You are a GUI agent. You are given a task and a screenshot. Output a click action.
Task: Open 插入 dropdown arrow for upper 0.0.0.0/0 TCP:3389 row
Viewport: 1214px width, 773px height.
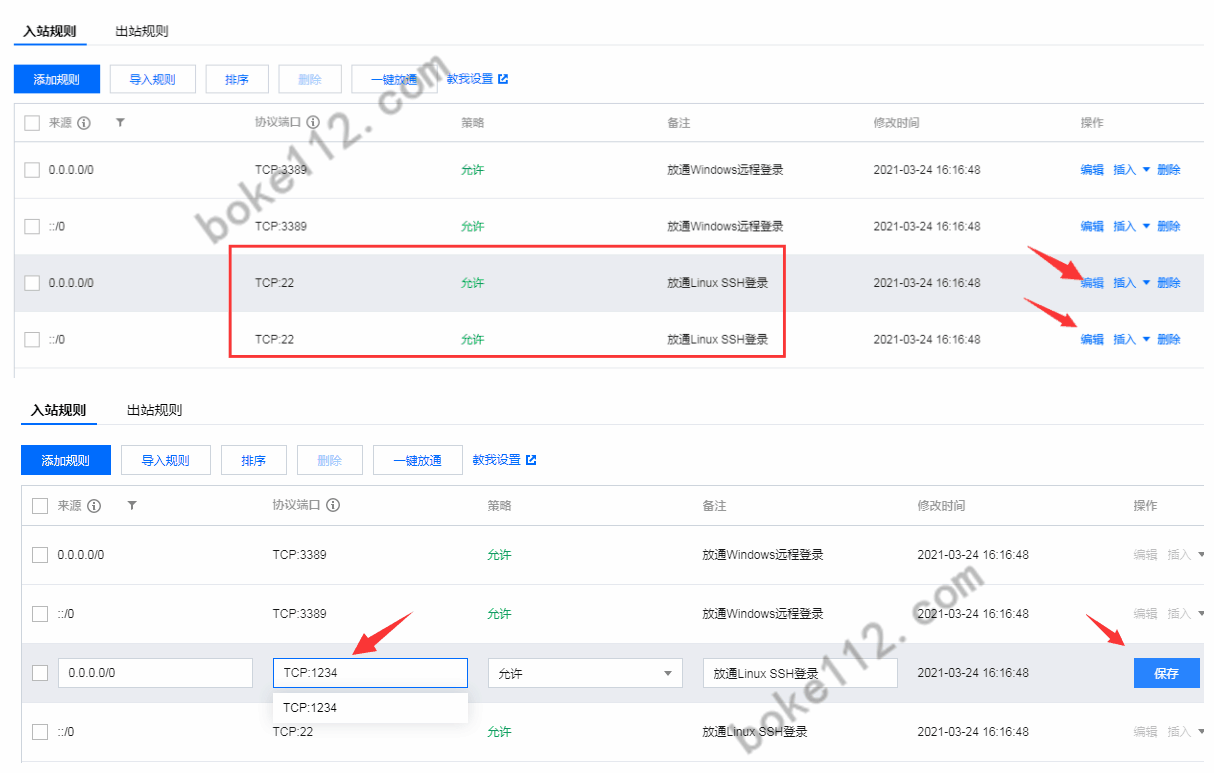pos(1146,170)
